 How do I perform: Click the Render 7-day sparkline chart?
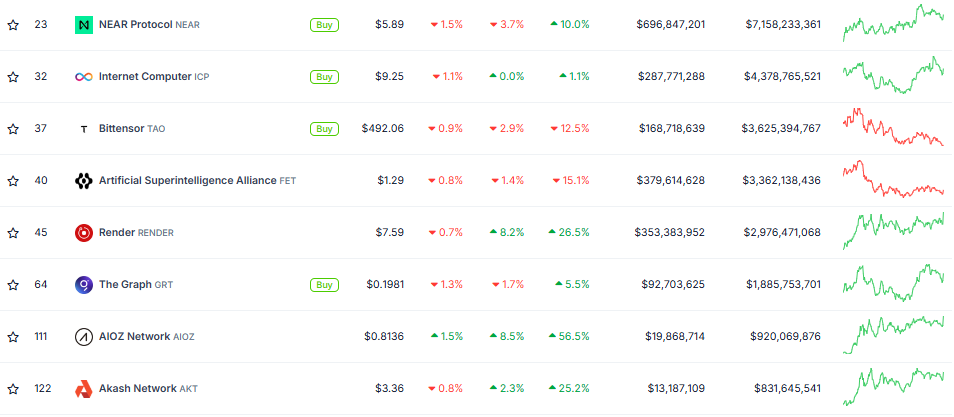(x=893, y=231)
